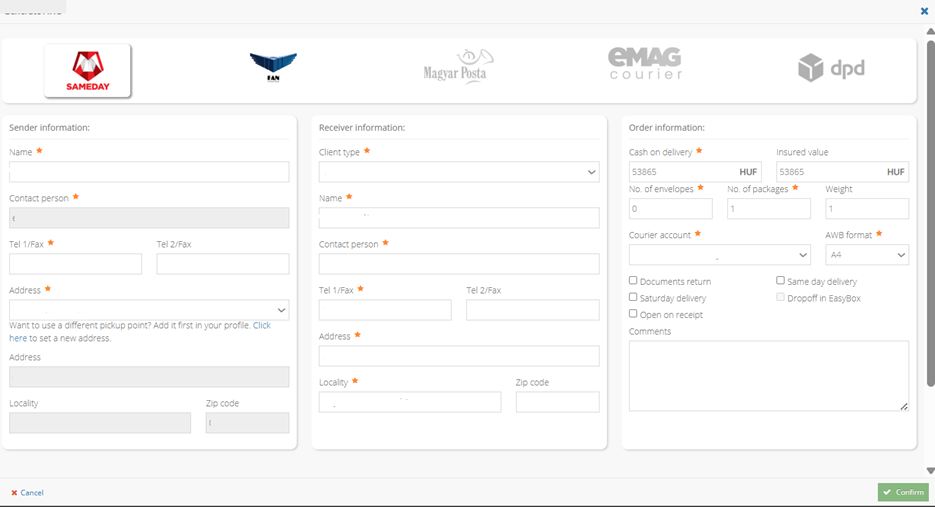Expand the AWB format dropdown
Image resolution: width=935 pixels, height=507 pixels.
click(x=866, y=255)
